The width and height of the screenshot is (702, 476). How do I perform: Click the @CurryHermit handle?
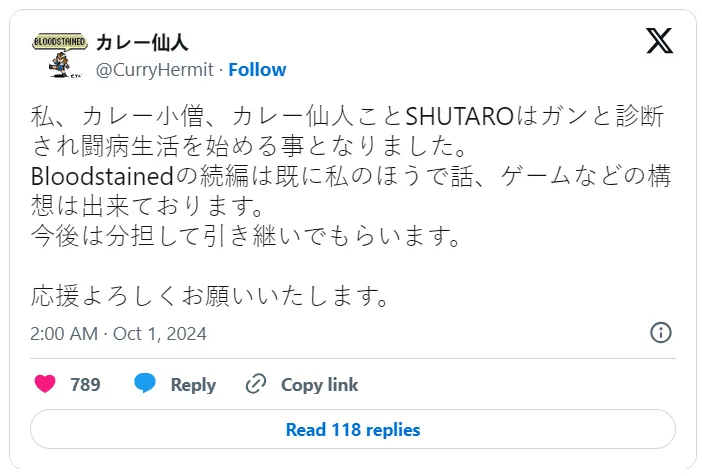click(155, 70)
